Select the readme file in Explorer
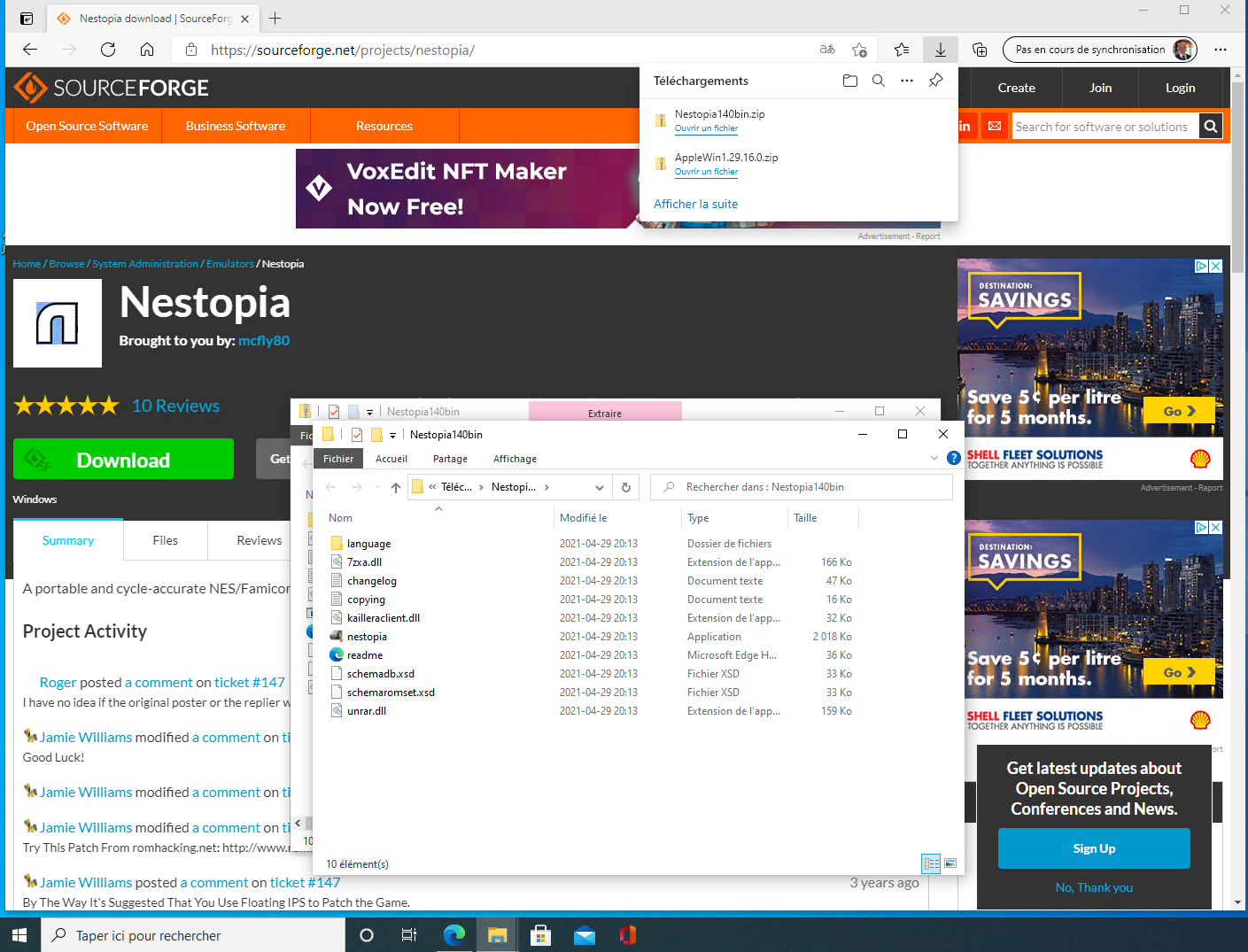 pos(365,655)
